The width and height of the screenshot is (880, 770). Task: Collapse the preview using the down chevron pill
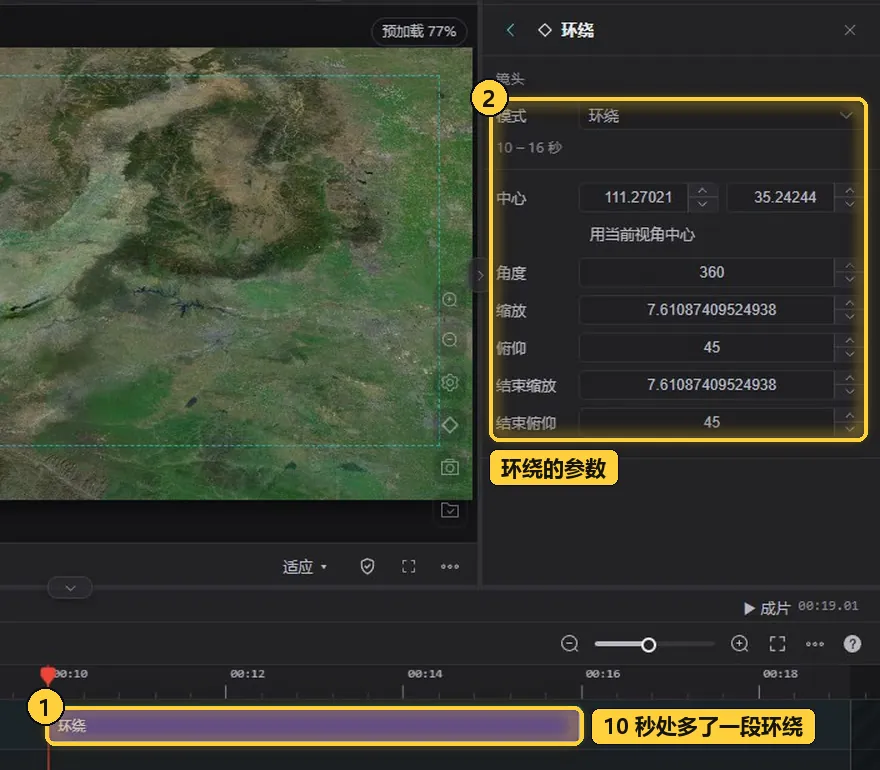coord(70,588)
